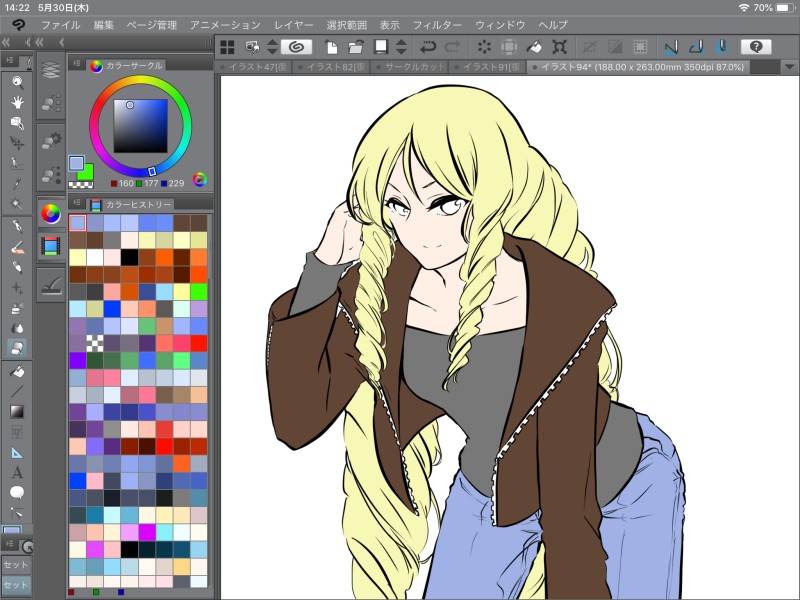
Task: Select the Zoom magnifier tool
Action: click(17, 82)
